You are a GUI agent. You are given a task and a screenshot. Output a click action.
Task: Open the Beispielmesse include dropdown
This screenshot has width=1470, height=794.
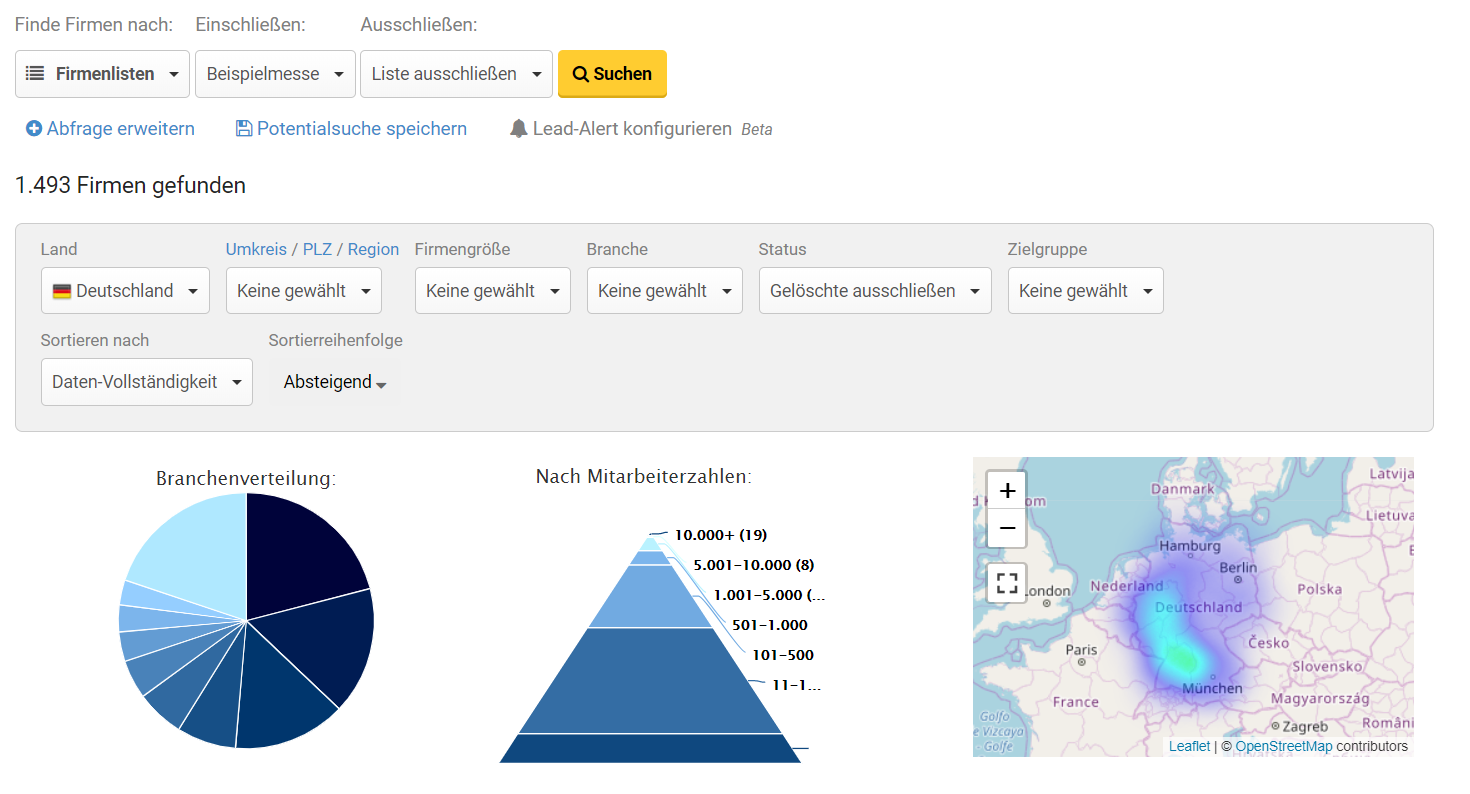click(x=275, y=74)
